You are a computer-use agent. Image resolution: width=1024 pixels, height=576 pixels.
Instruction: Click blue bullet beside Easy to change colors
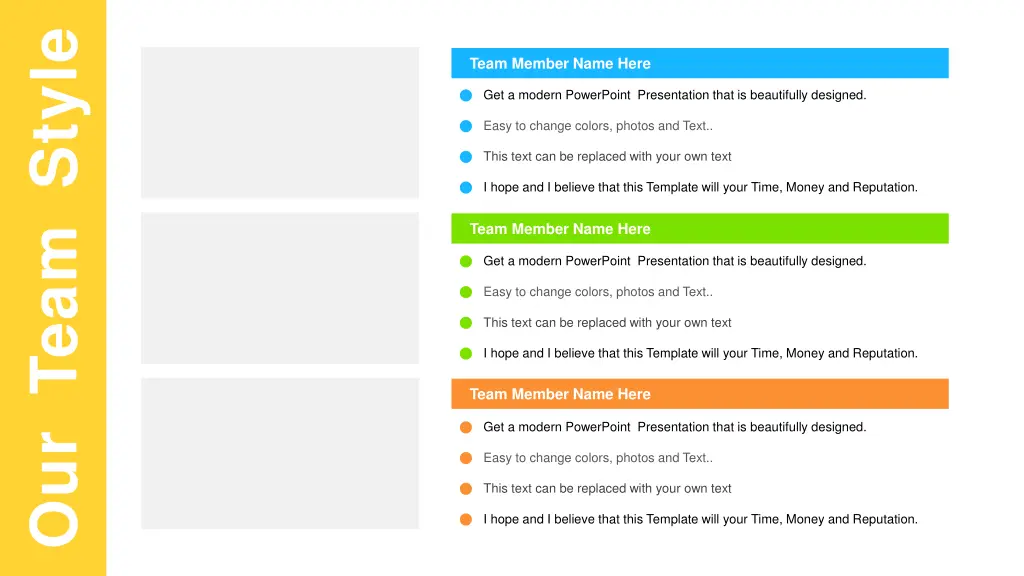pyautogui.click(x=466, y=126)
